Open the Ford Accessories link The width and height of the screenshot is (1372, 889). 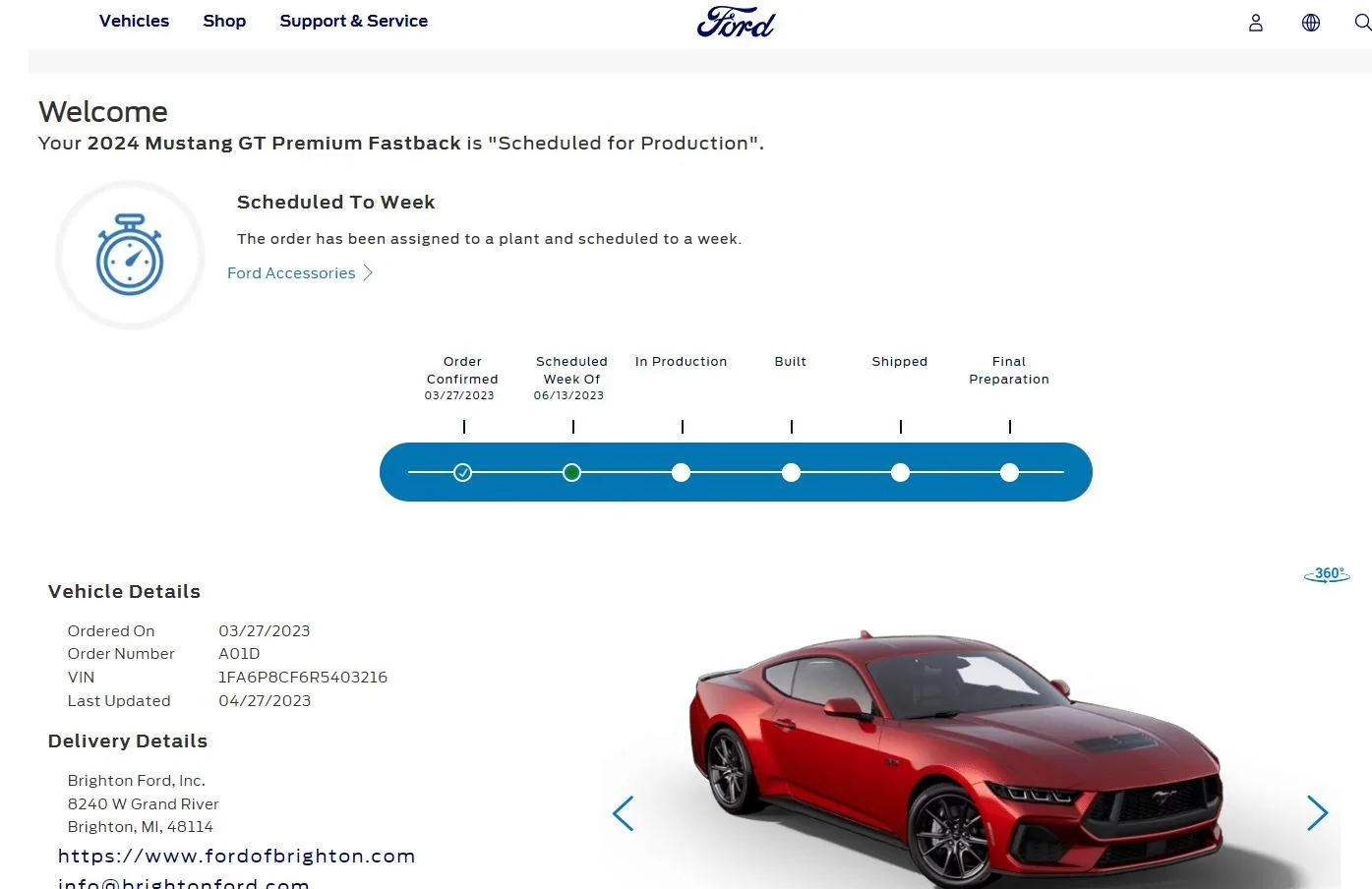click(291, 273)
